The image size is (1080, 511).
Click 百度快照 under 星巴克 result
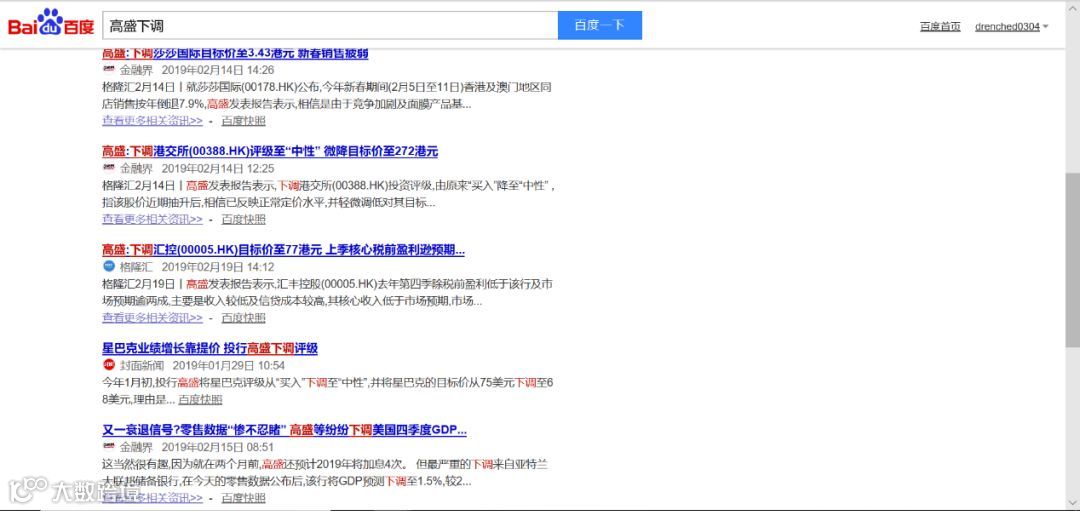point(200,399)
